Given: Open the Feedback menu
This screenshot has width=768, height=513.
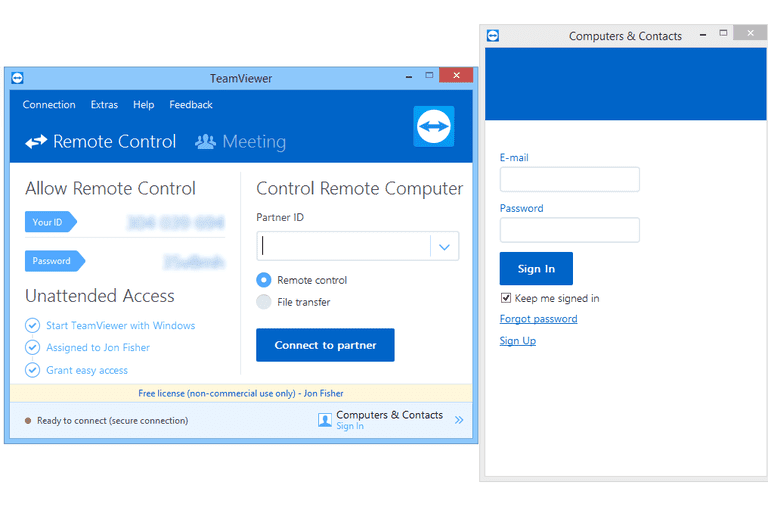Looking at the screenshot, I should (191, 105).
